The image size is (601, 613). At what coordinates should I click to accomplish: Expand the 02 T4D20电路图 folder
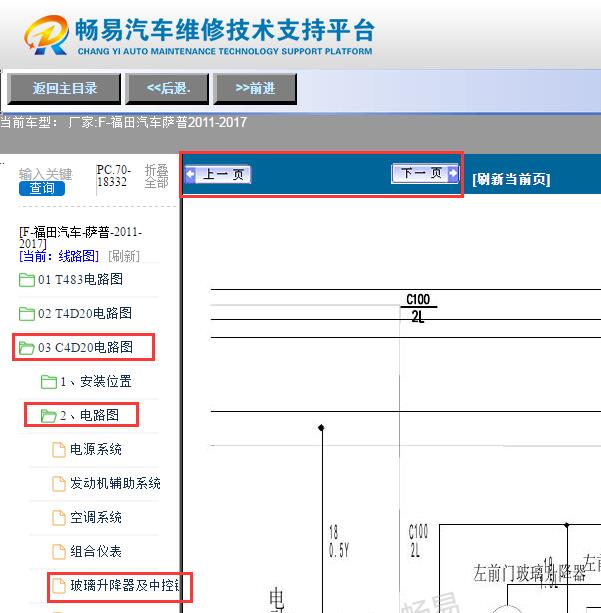(x=85, y=313)
